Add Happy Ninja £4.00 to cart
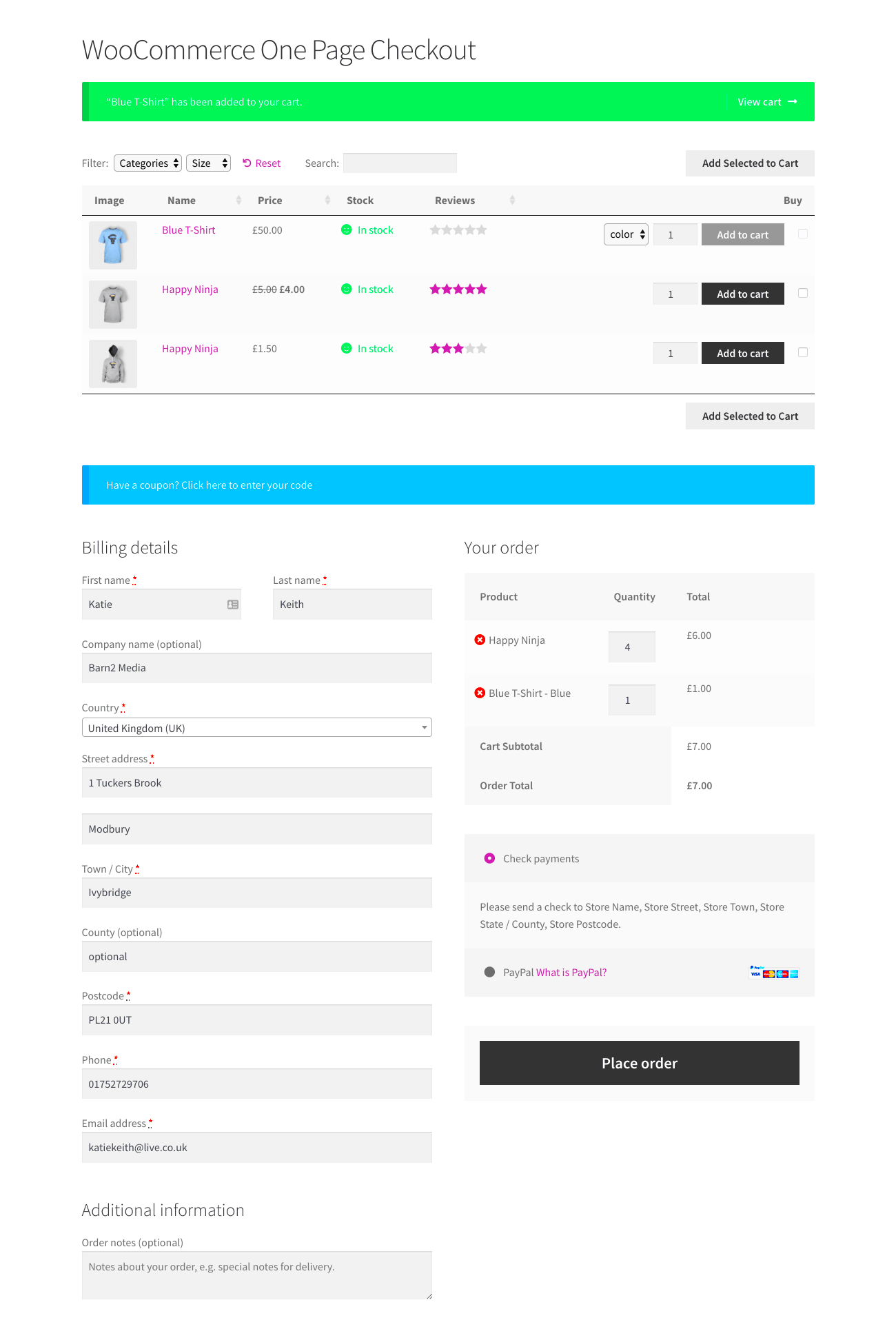The height and width of the screenshot is (1340, 896). [742, 294]
